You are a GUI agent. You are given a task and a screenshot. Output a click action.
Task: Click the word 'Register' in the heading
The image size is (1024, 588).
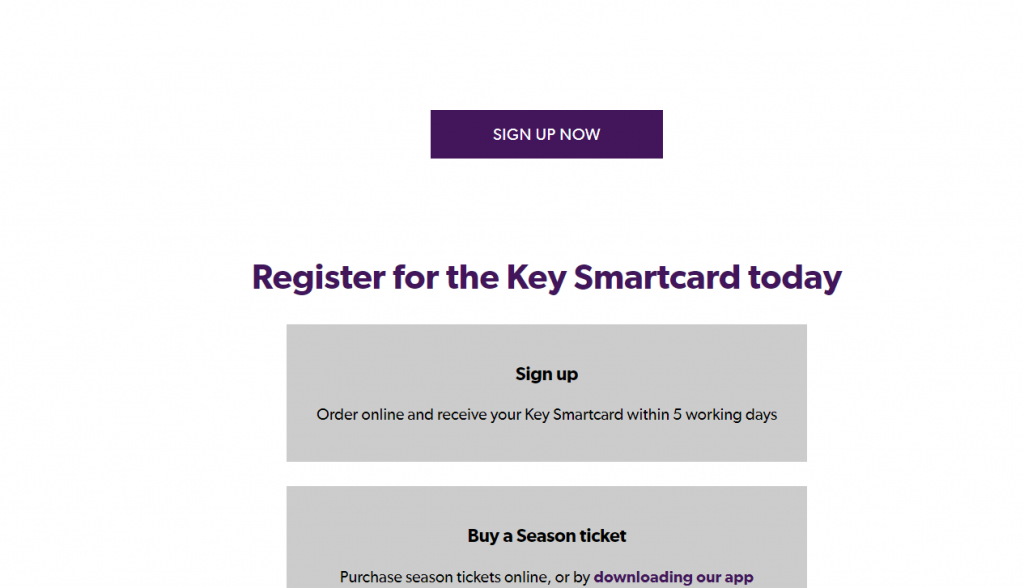click(319, 278)
